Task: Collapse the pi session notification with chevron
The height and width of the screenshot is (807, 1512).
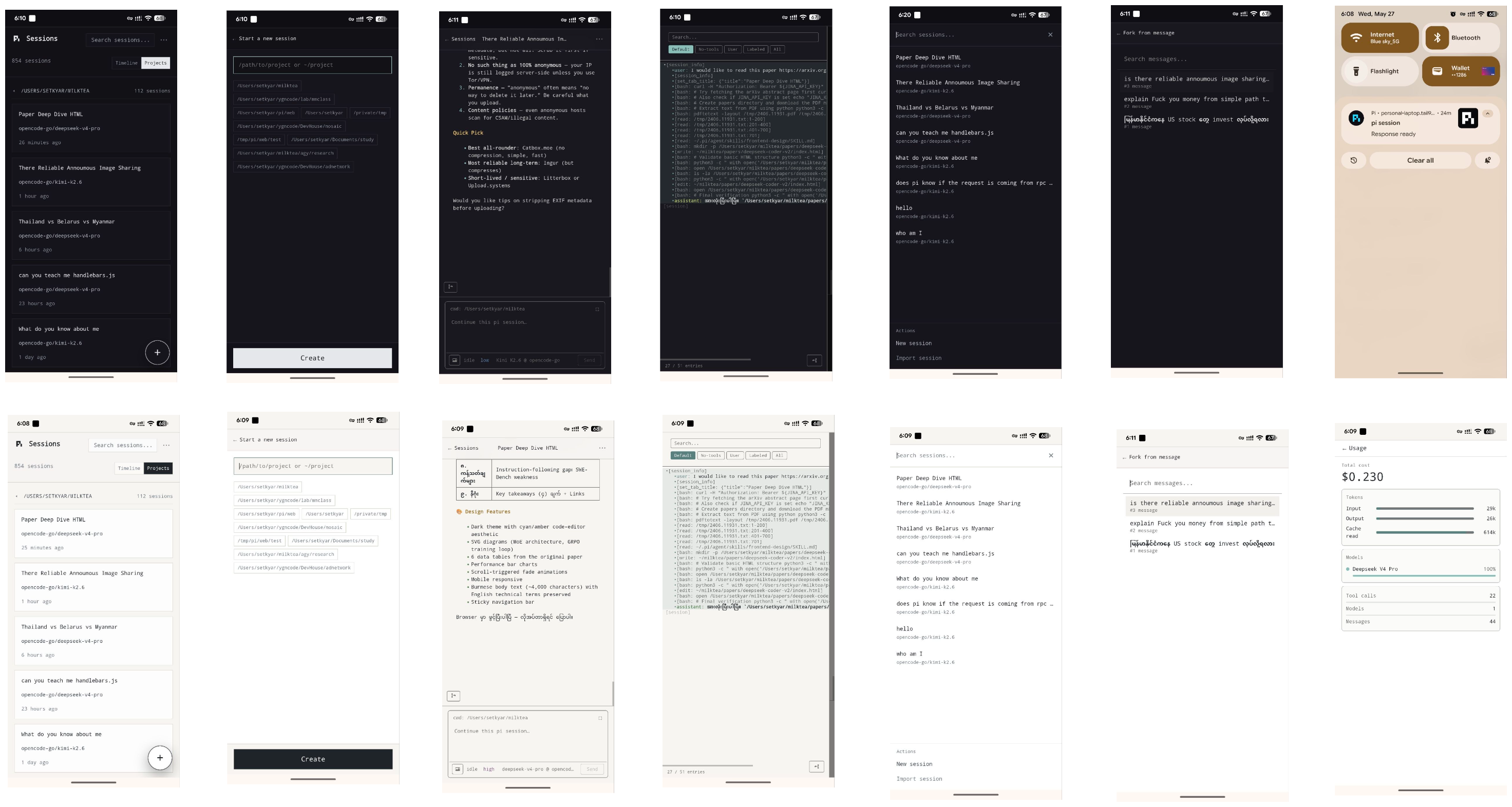Action: [1487, 113]
